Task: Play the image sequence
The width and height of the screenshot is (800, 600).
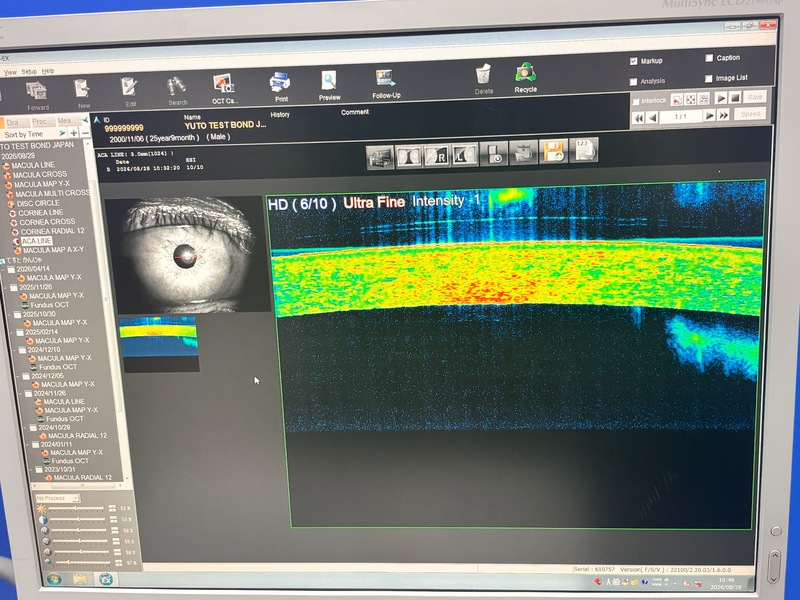Action: pos(720,98)
